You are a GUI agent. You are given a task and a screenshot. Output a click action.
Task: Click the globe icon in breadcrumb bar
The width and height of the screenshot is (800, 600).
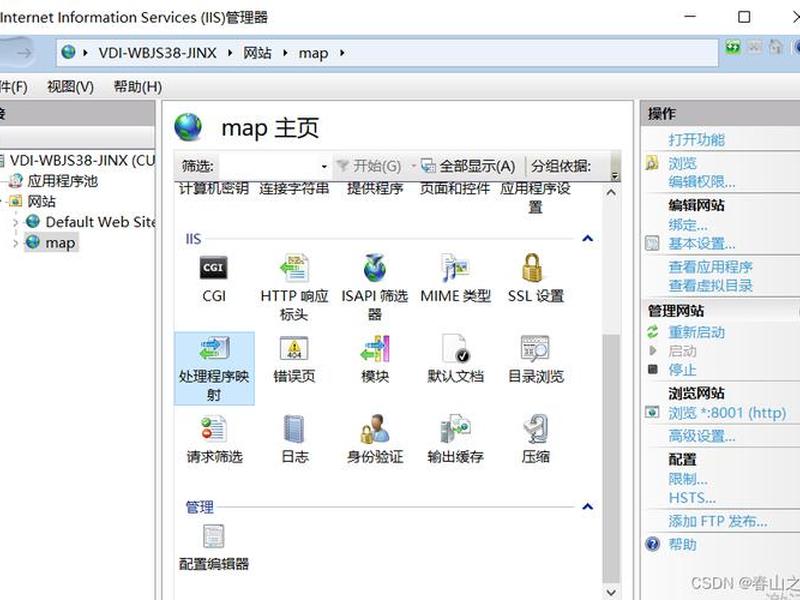tap(68, 52)
